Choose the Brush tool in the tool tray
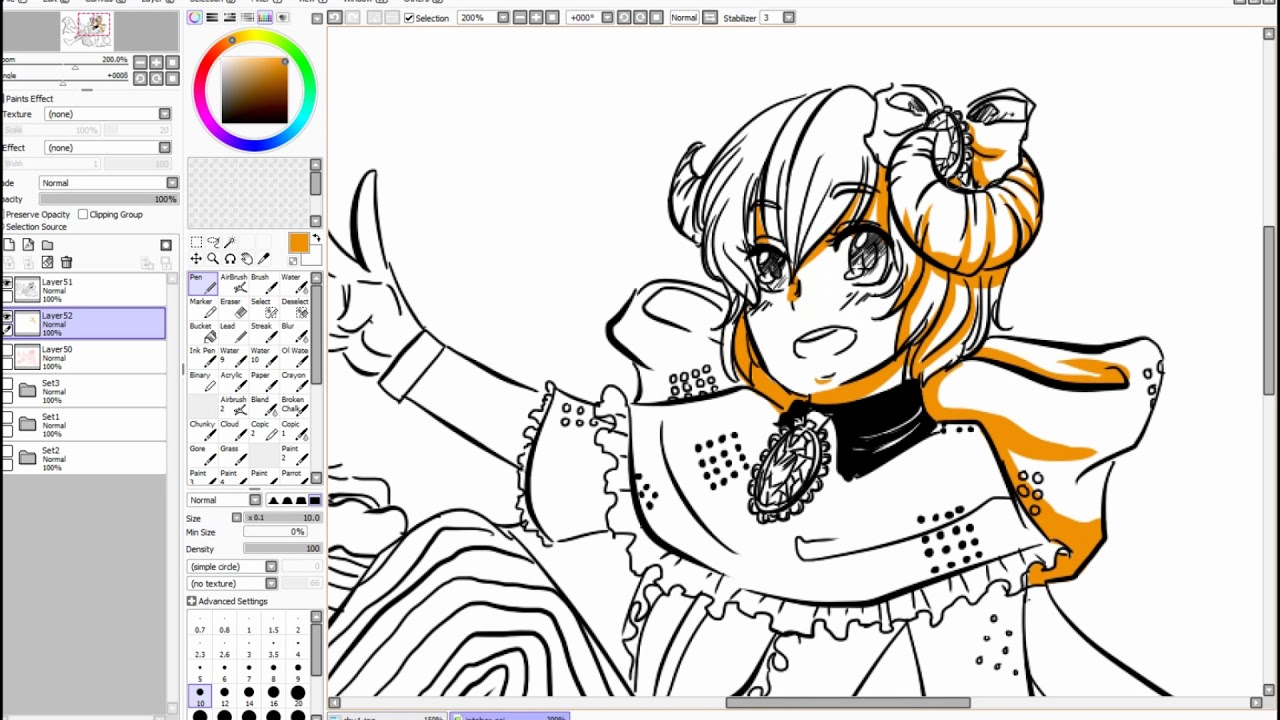This screenshot has width=1280, height=720. click(262, 283)
